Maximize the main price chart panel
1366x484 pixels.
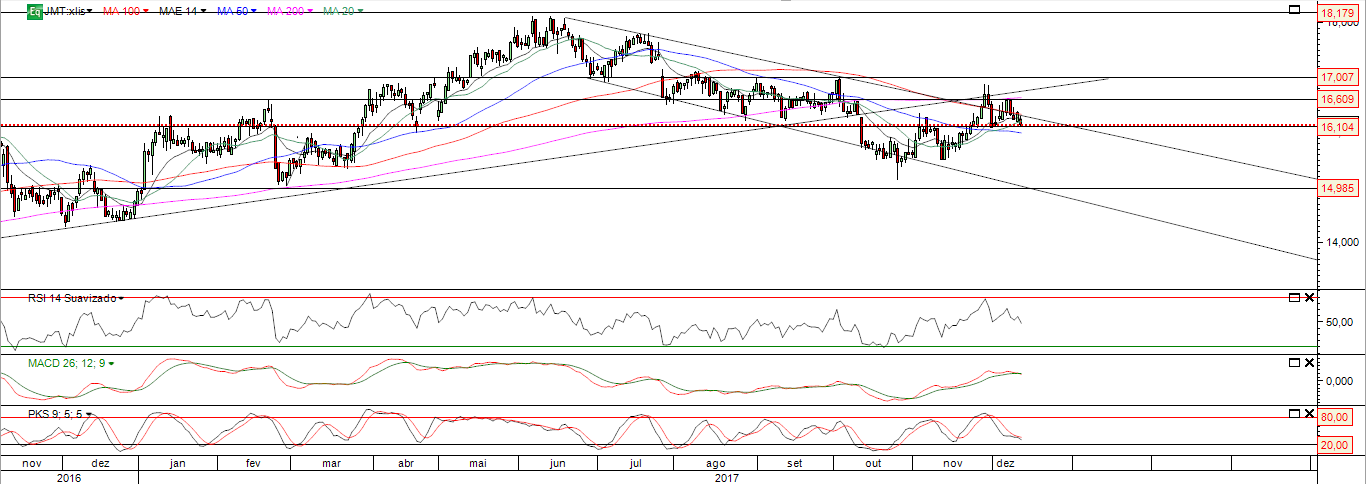point(1294,10)
